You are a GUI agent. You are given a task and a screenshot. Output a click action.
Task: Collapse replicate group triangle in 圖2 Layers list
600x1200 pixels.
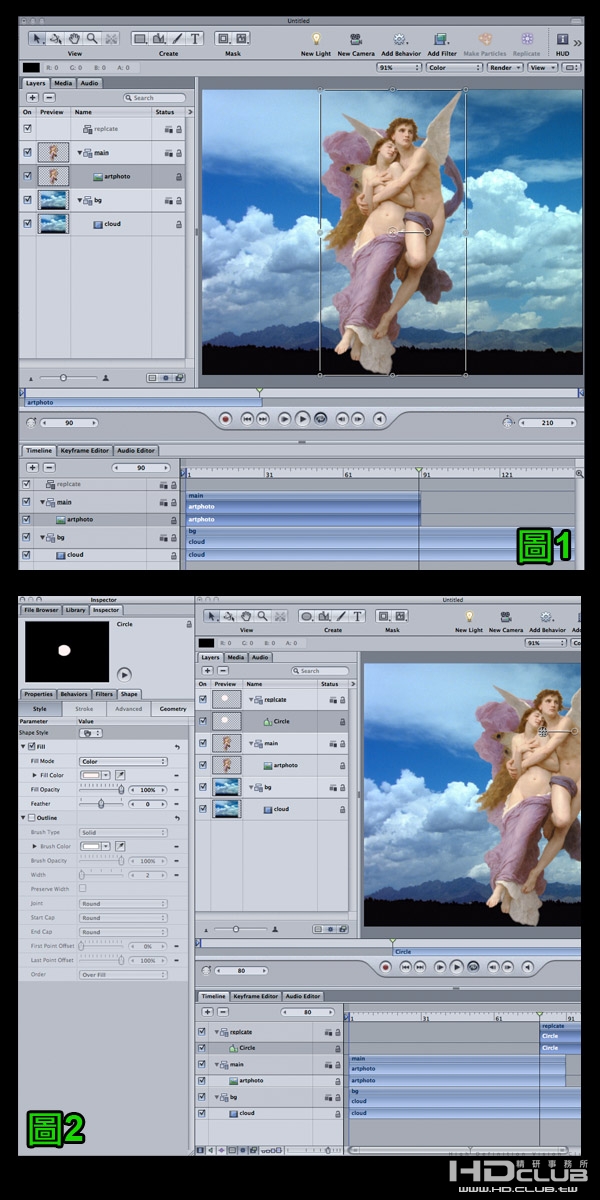tap(251, 698)
